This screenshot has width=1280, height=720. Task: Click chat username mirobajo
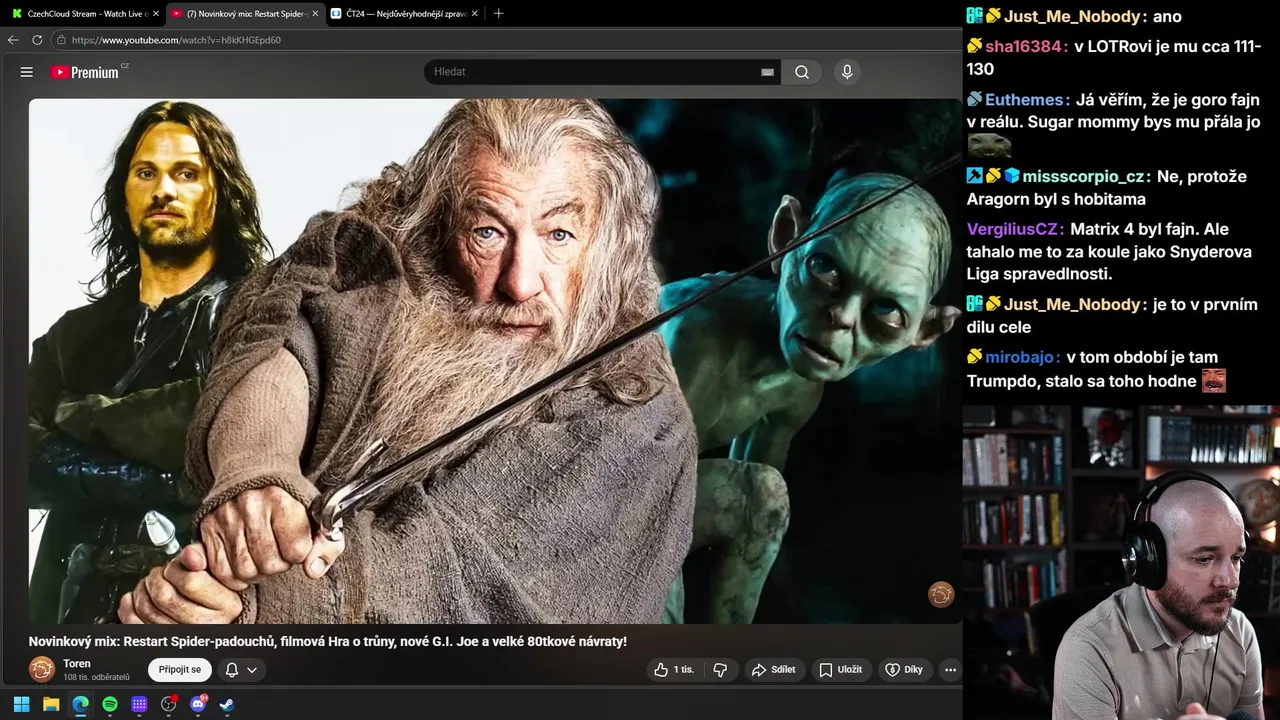[x=1021, y=356]
